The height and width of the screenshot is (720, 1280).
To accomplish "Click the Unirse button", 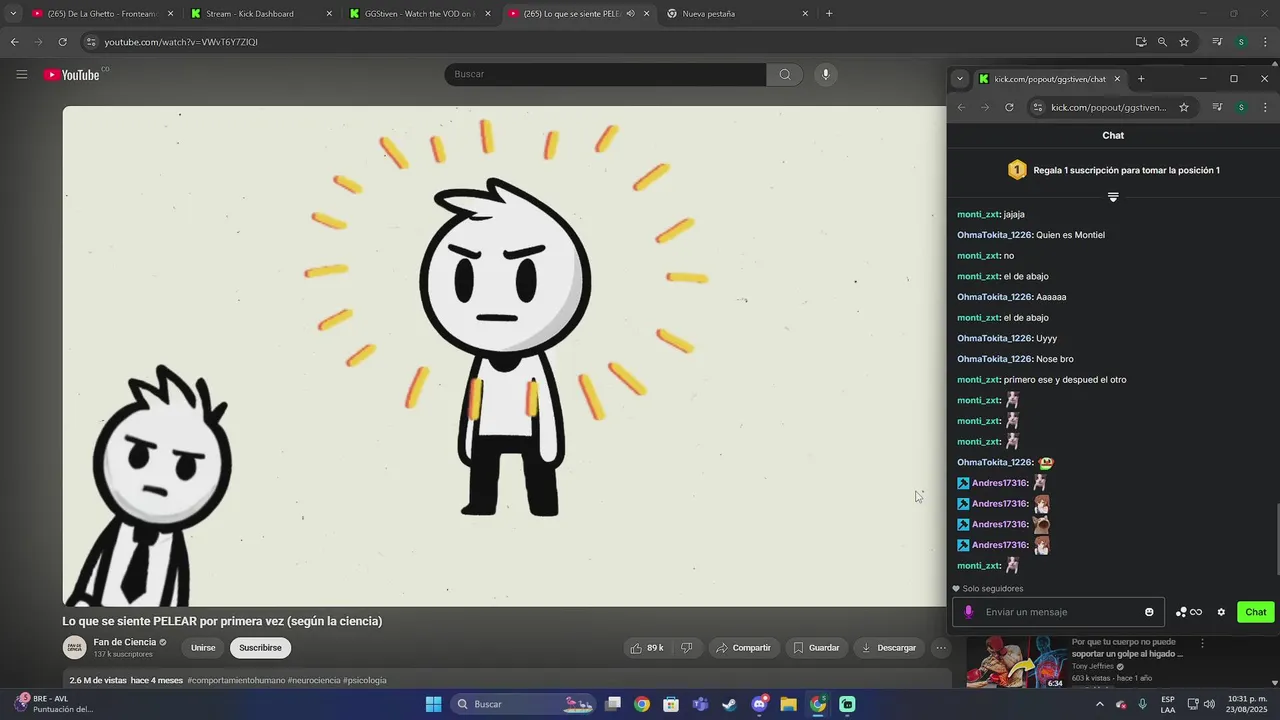I will pyautogui.click(x=203, y=648).
